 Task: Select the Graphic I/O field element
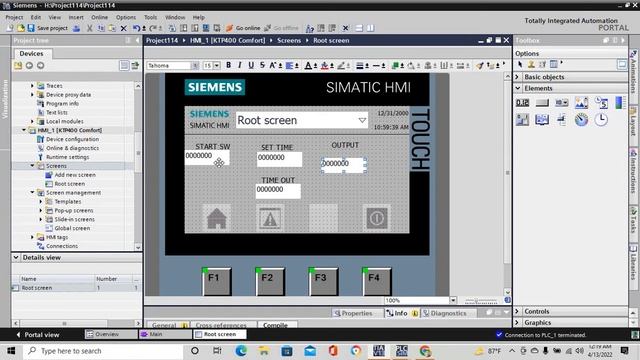[x=581, y=102]
